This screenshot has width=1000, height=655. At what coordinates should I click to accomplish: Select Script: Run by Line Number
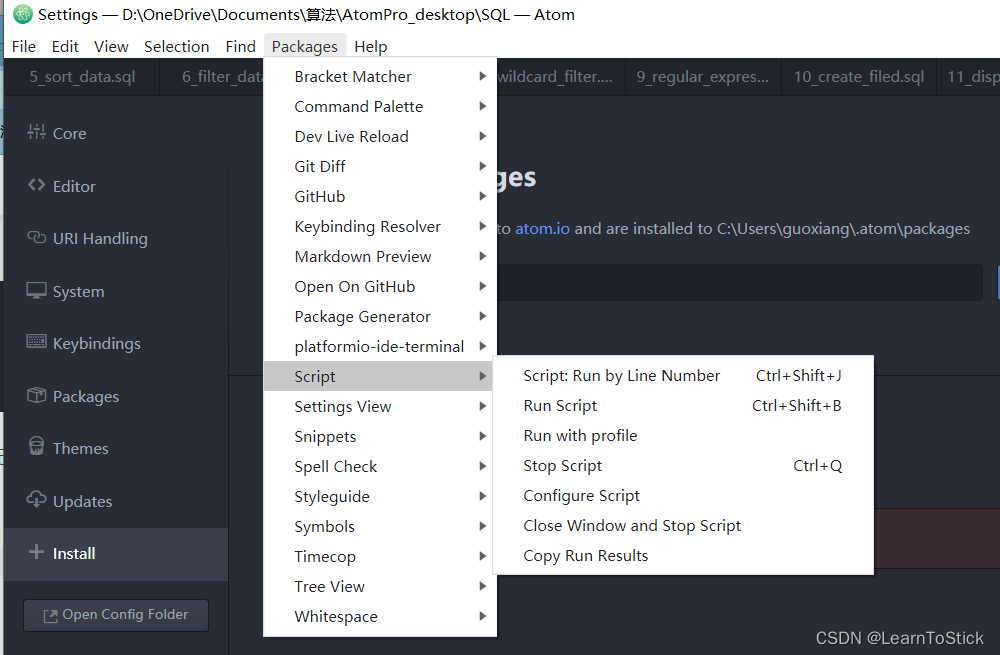(682, 376)
